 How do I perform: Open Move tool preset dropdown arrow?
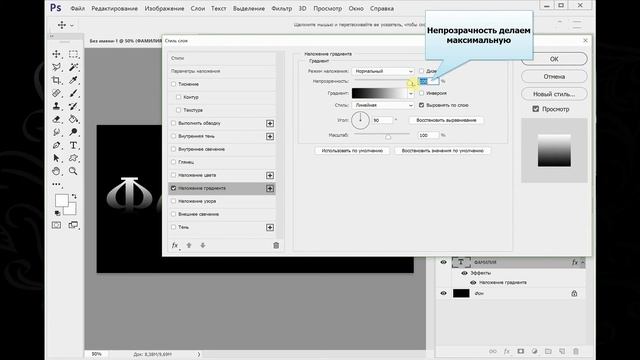[x=72, y=25]
